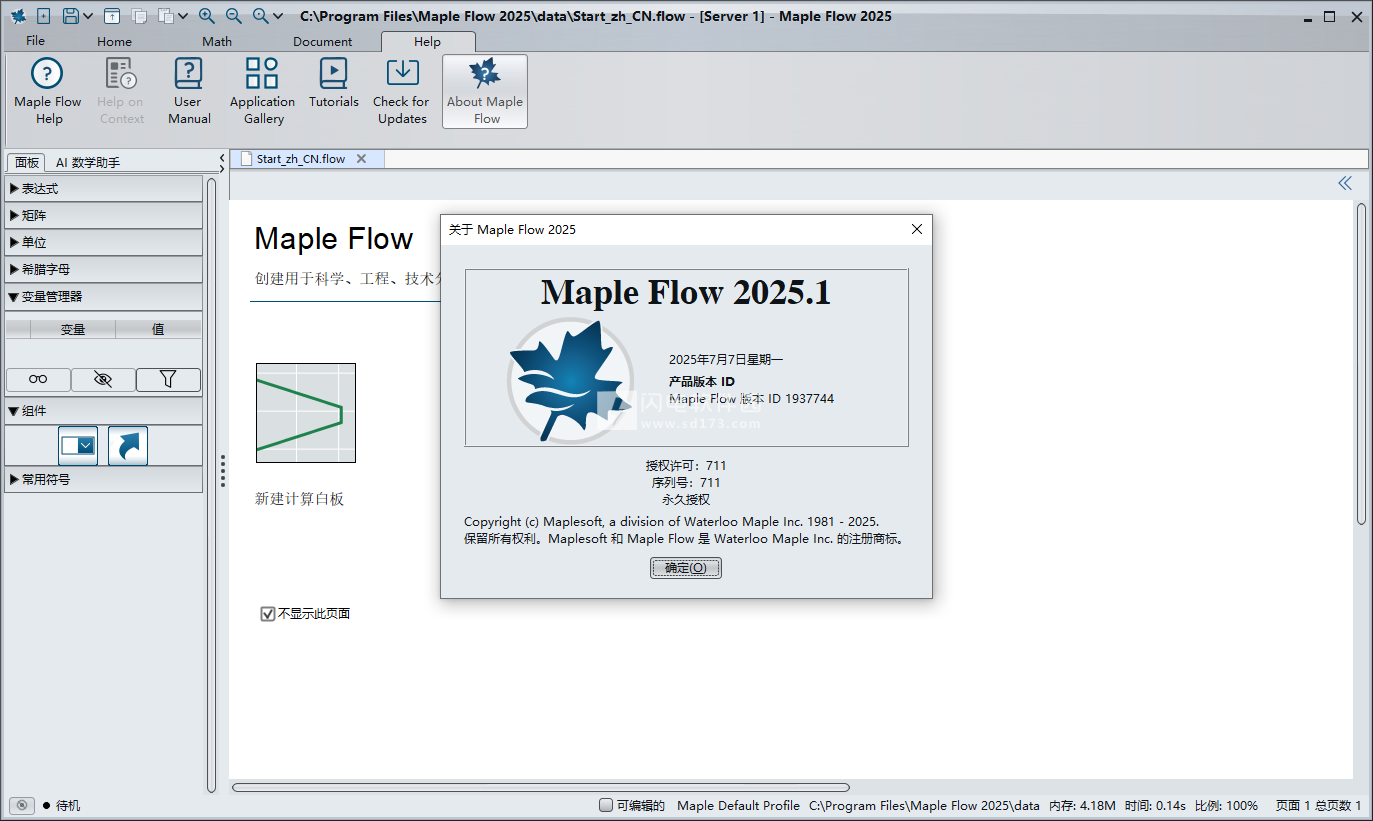This screenshot has width=1373, height=821.
Task: Click the Copy icon in the quick toolbar
Action: (140, 16)
